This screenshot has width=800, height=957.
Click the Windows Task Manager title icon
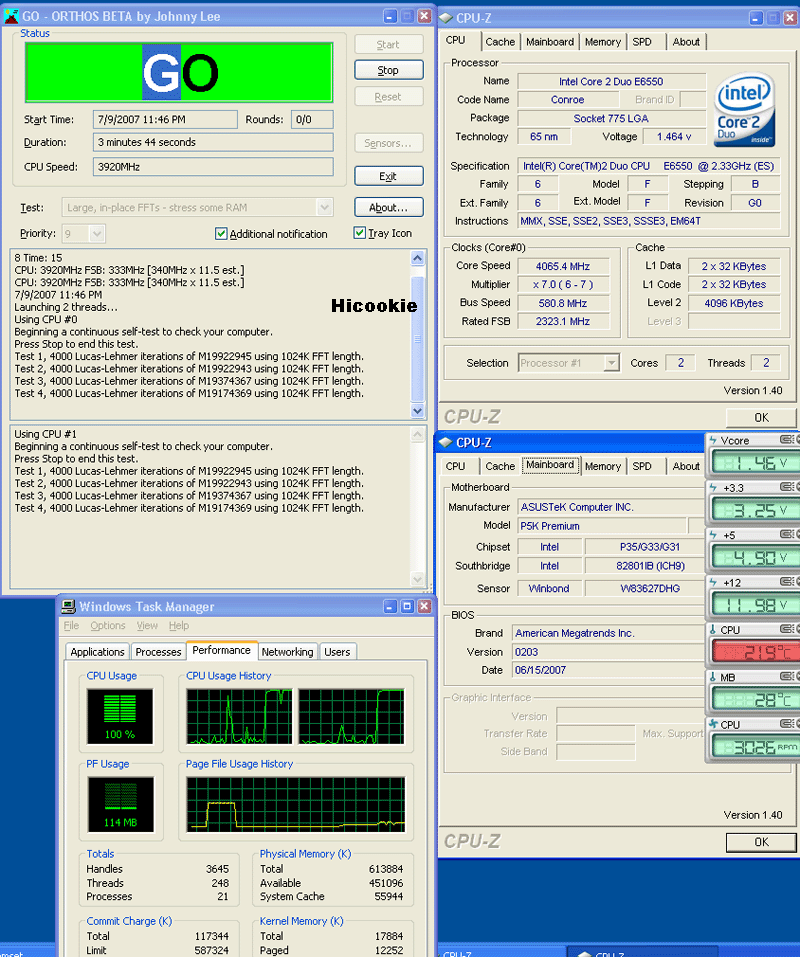coord(67,606)
